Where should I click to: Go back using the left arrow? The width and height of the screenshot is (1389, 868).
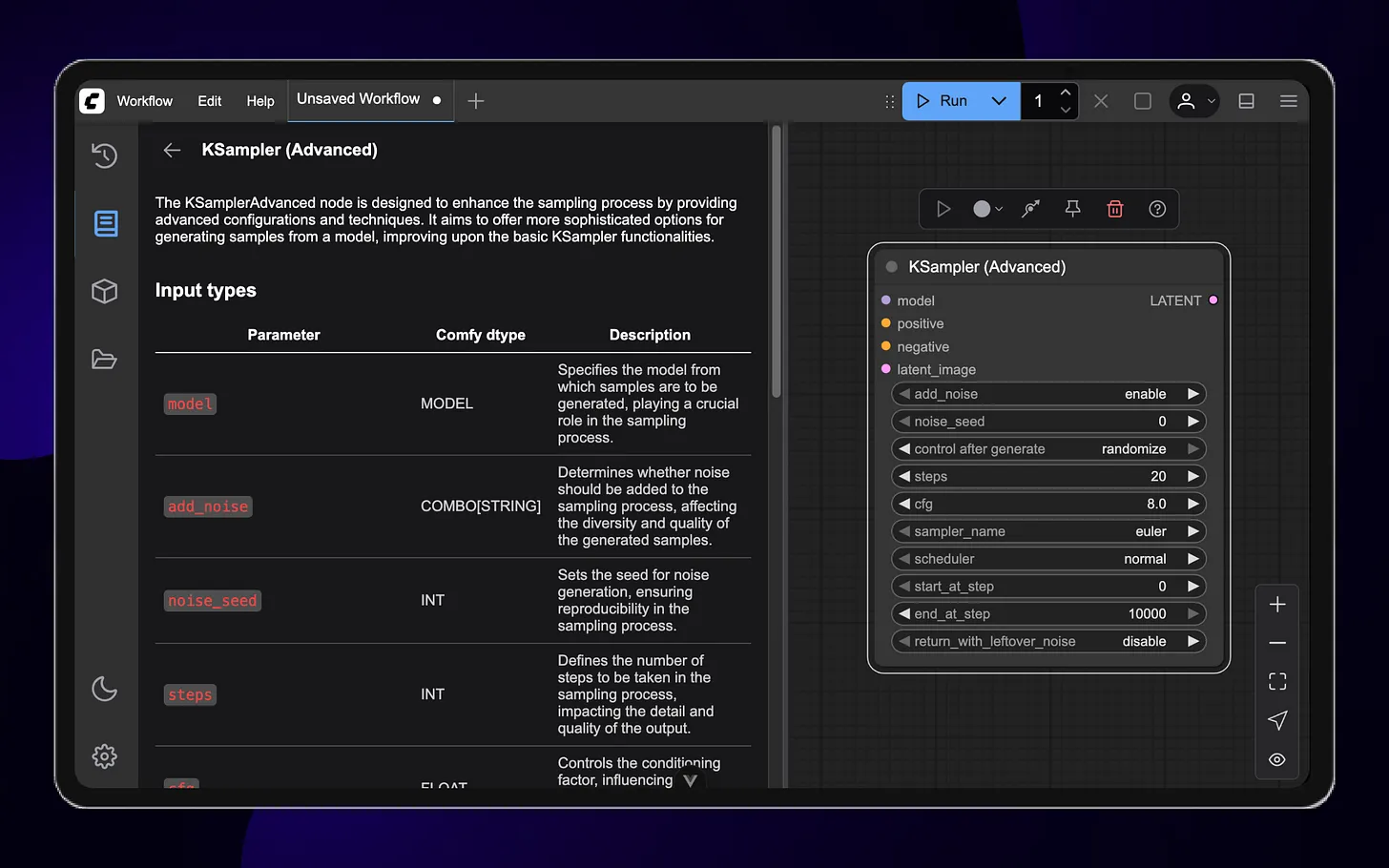click(172, 150)
